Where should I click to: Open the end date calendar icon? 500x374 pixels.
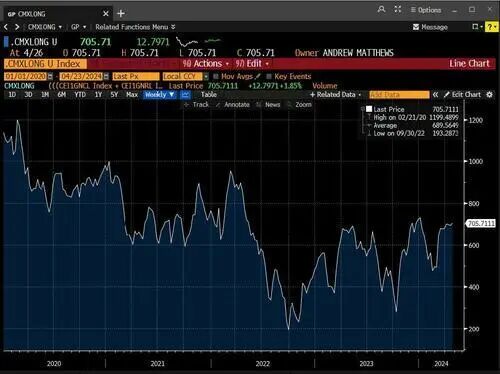pyautogui.click(x=106, y=77)
